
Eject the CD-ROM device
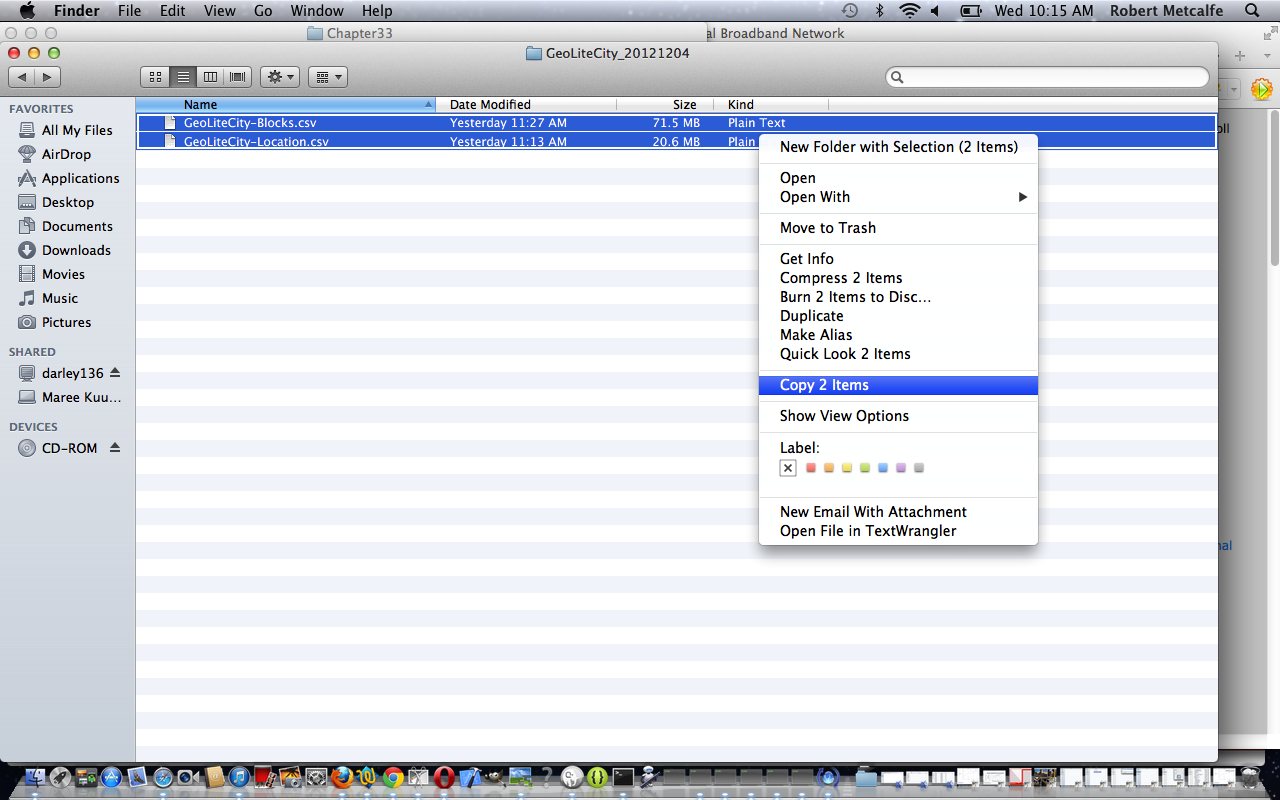pyautogui.click(x=115, y=448)
